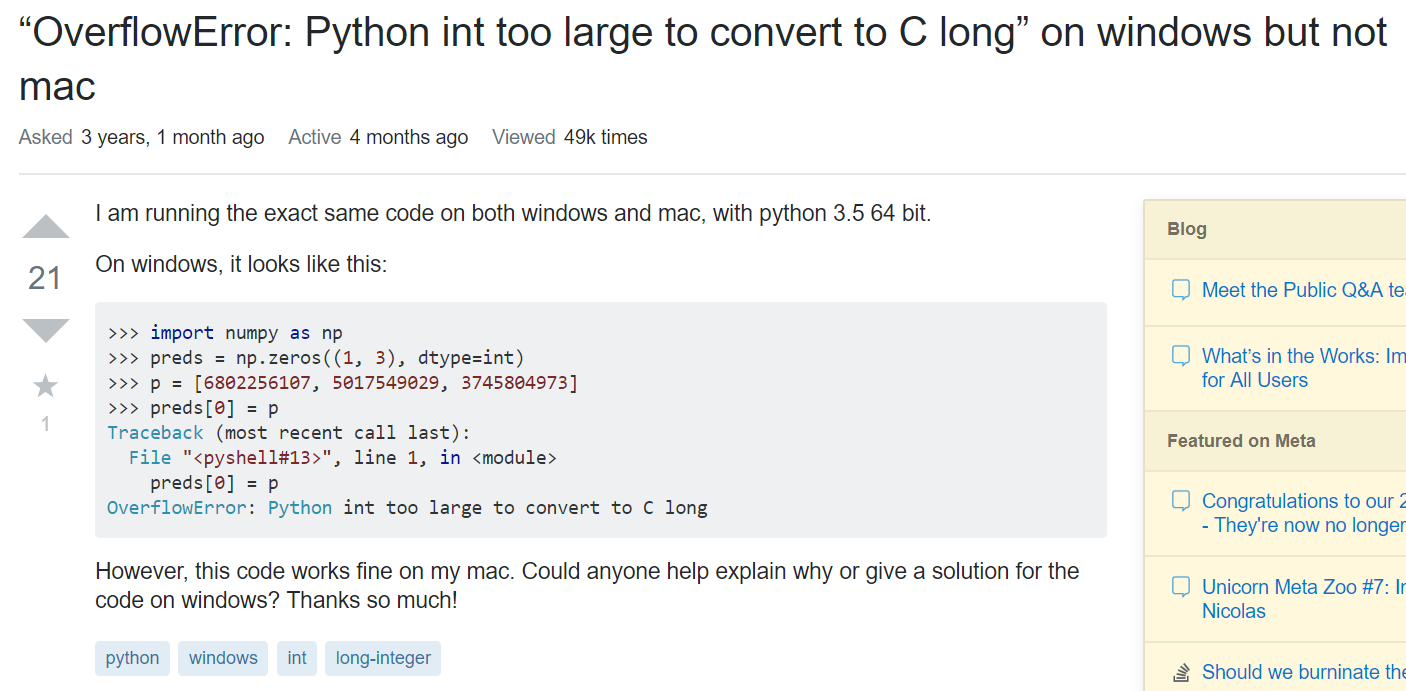Click the Stack Overflow icon beside Should we burninate
The width and height of the screenshot is (1406, 691).
pos(1180,672)
